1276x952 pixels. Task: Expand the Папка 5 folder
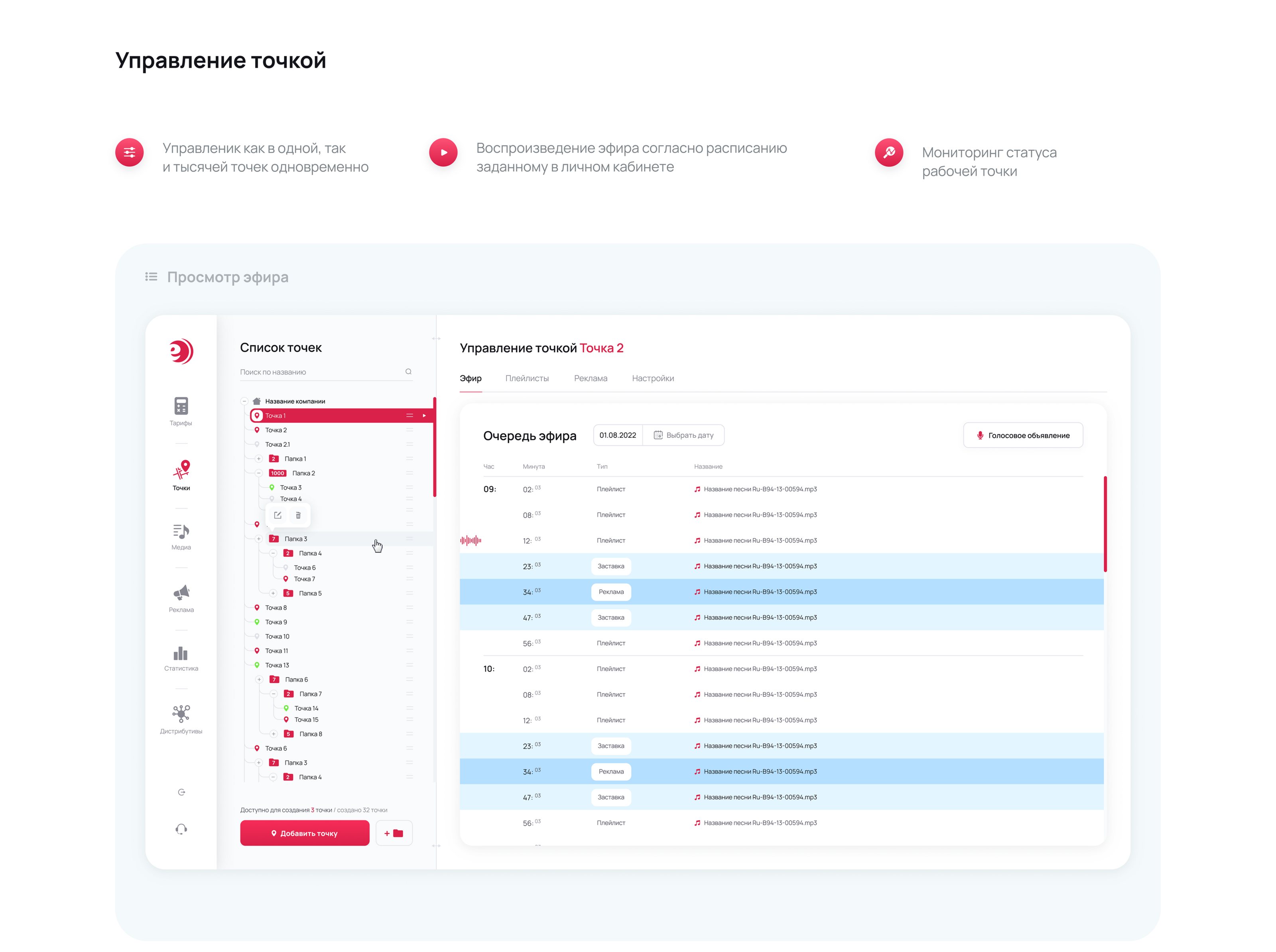pos(273,593)
